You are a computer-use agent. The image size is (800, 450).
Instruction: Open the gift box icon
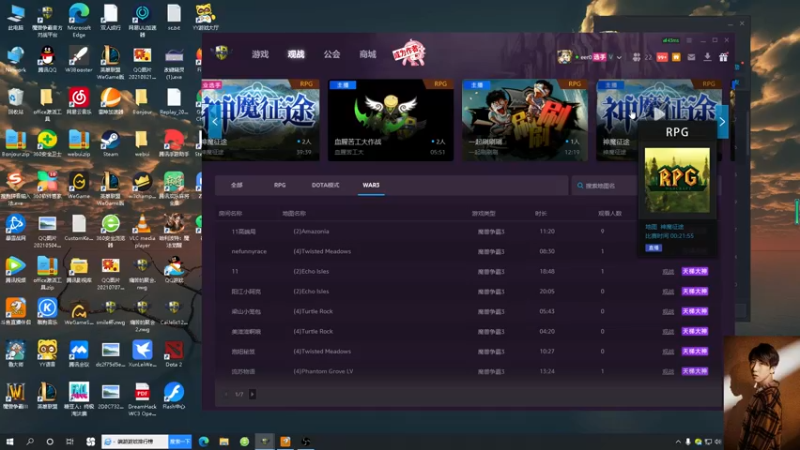click(723, 57)
